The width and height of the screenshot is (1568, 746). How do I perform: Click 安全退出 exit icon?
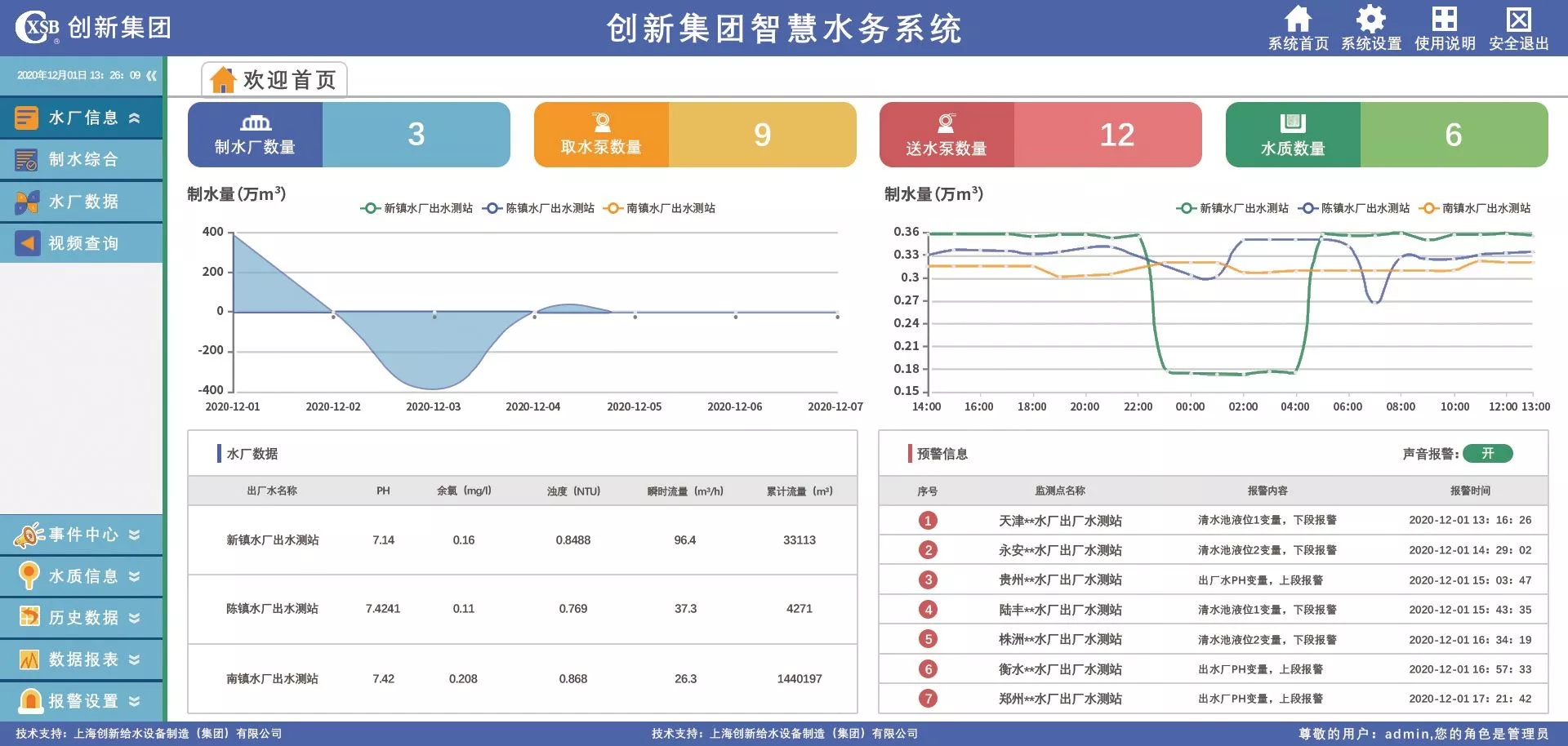coord(1518,18)
